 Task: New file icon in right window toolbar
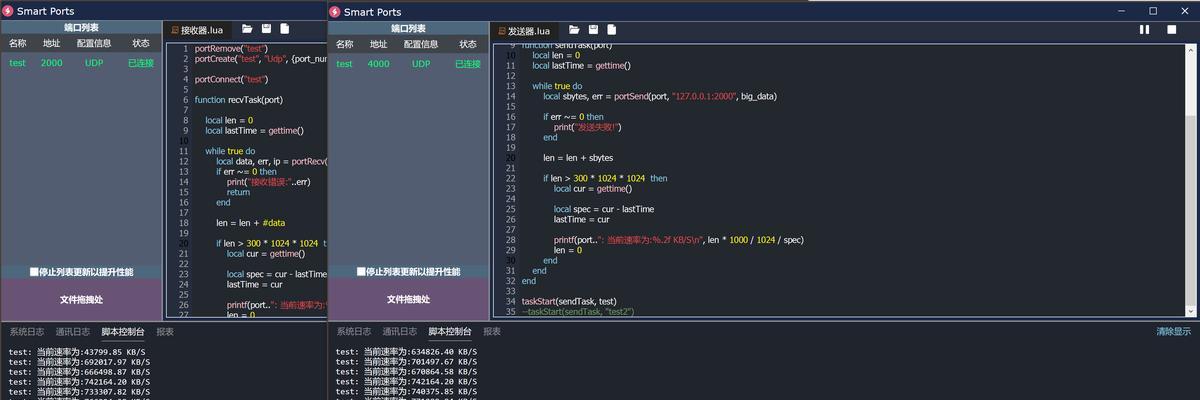pyautogui.click(x=612, y=29)
